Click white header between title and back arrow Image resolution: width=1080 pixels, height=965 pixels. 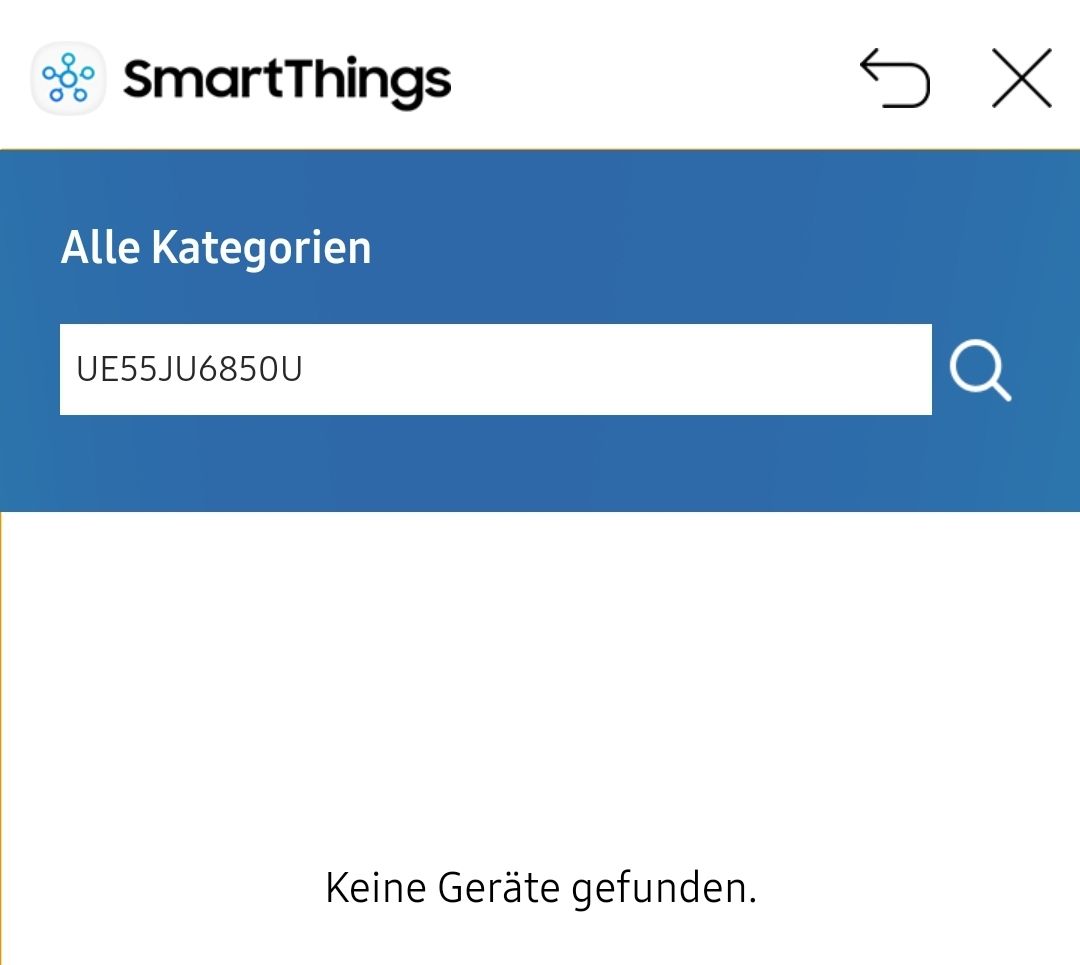coord(650,78)
